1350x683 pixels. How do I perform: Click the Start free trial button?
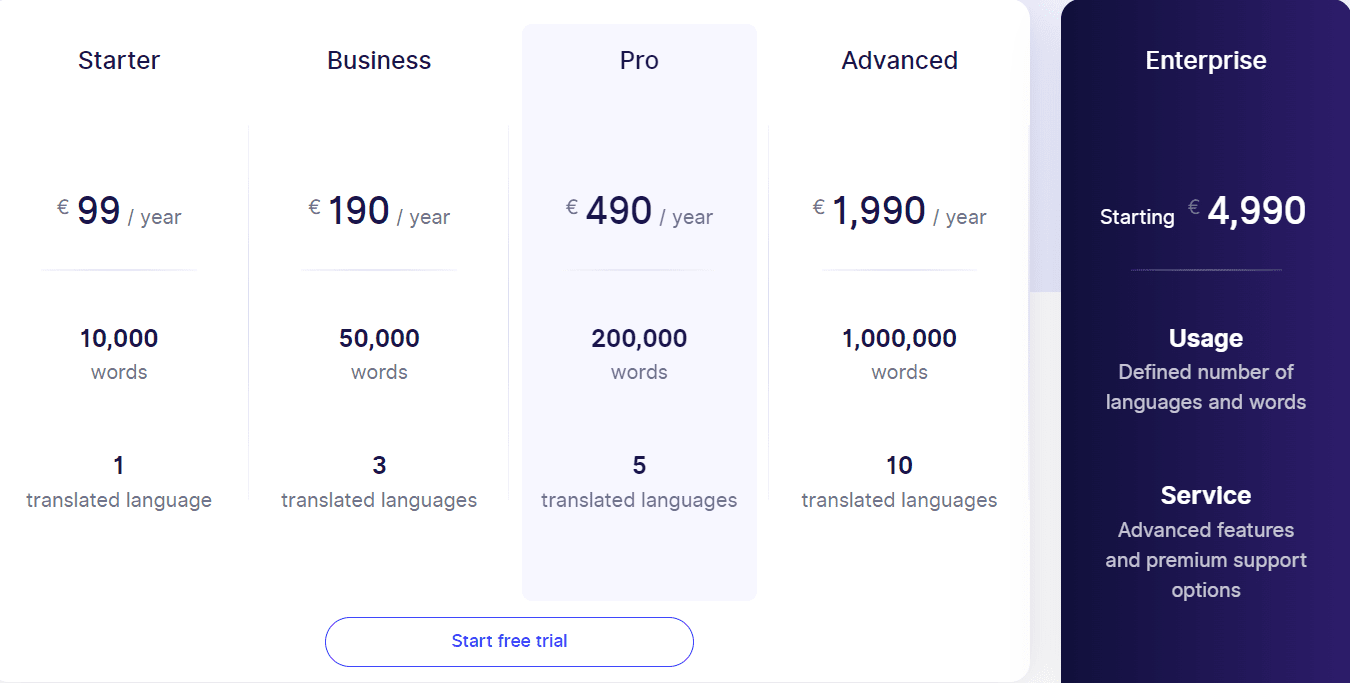coord(509,641)
